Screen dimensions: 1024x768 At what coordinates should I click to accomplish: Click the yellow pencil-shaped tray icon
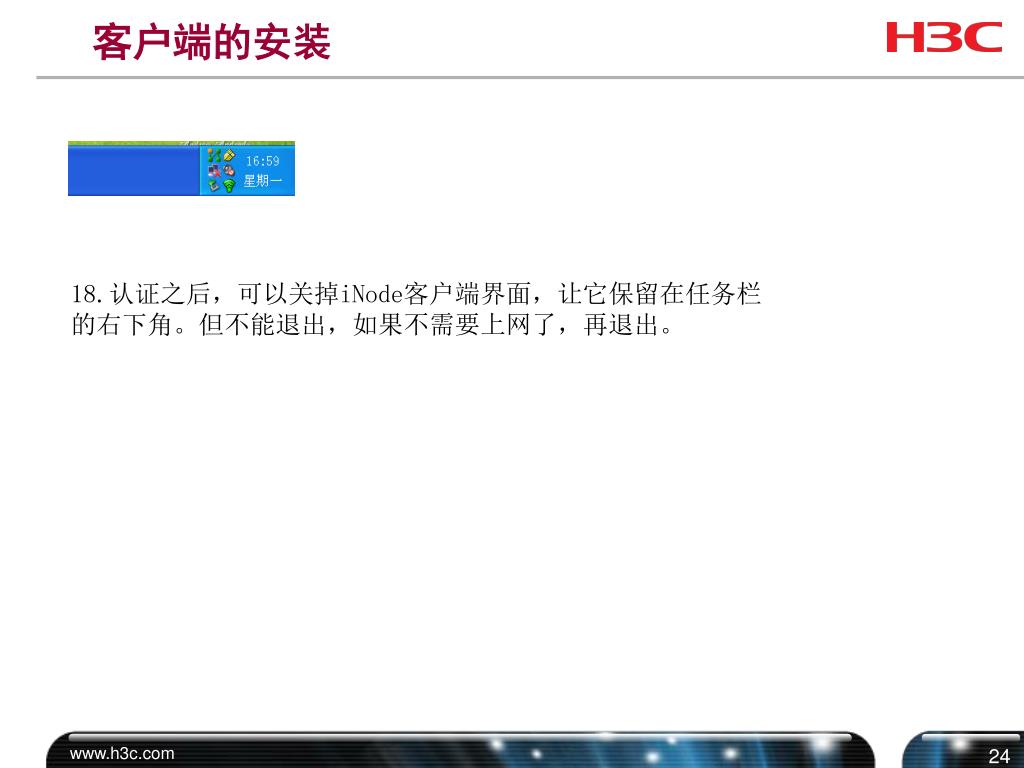(229, 155)
